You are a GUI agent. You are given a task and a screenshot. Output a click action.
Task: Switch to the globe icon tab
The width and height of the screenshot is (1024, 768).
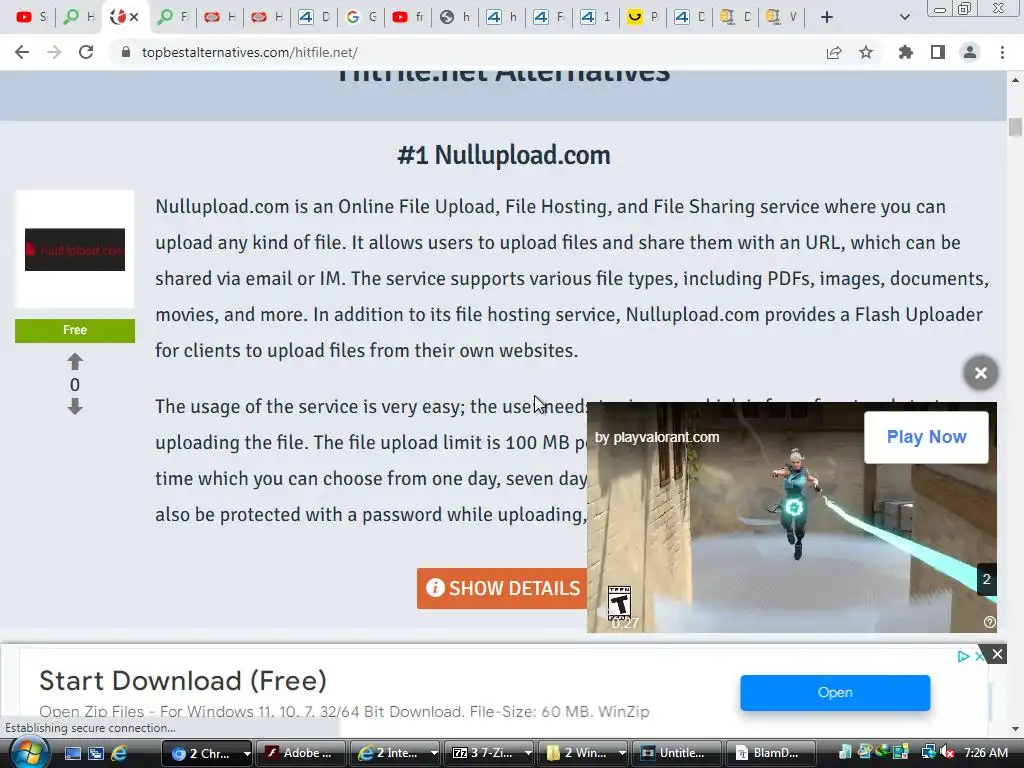[x=455, y=17]
